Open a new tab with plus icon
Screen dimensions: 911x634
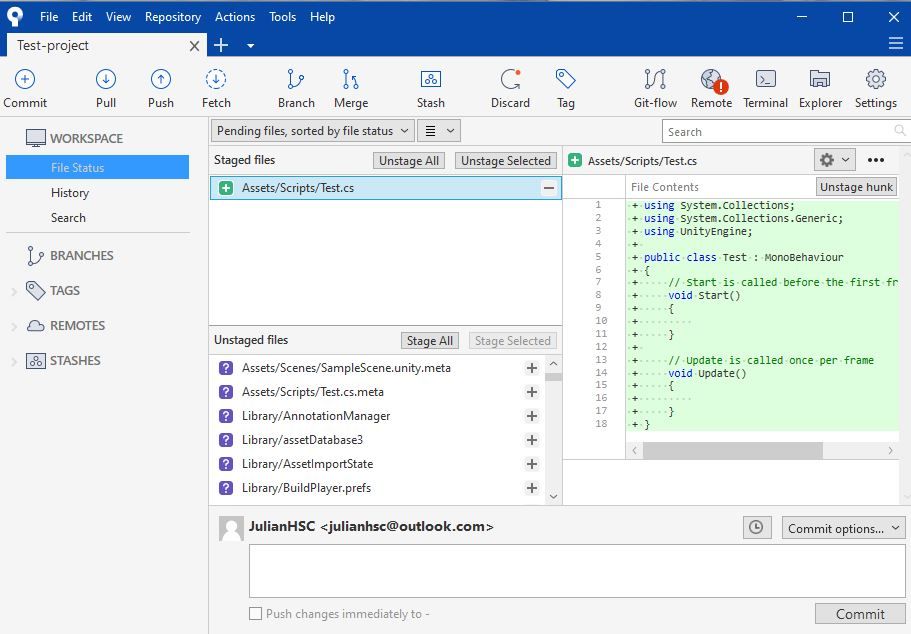[x=221, y=45]
